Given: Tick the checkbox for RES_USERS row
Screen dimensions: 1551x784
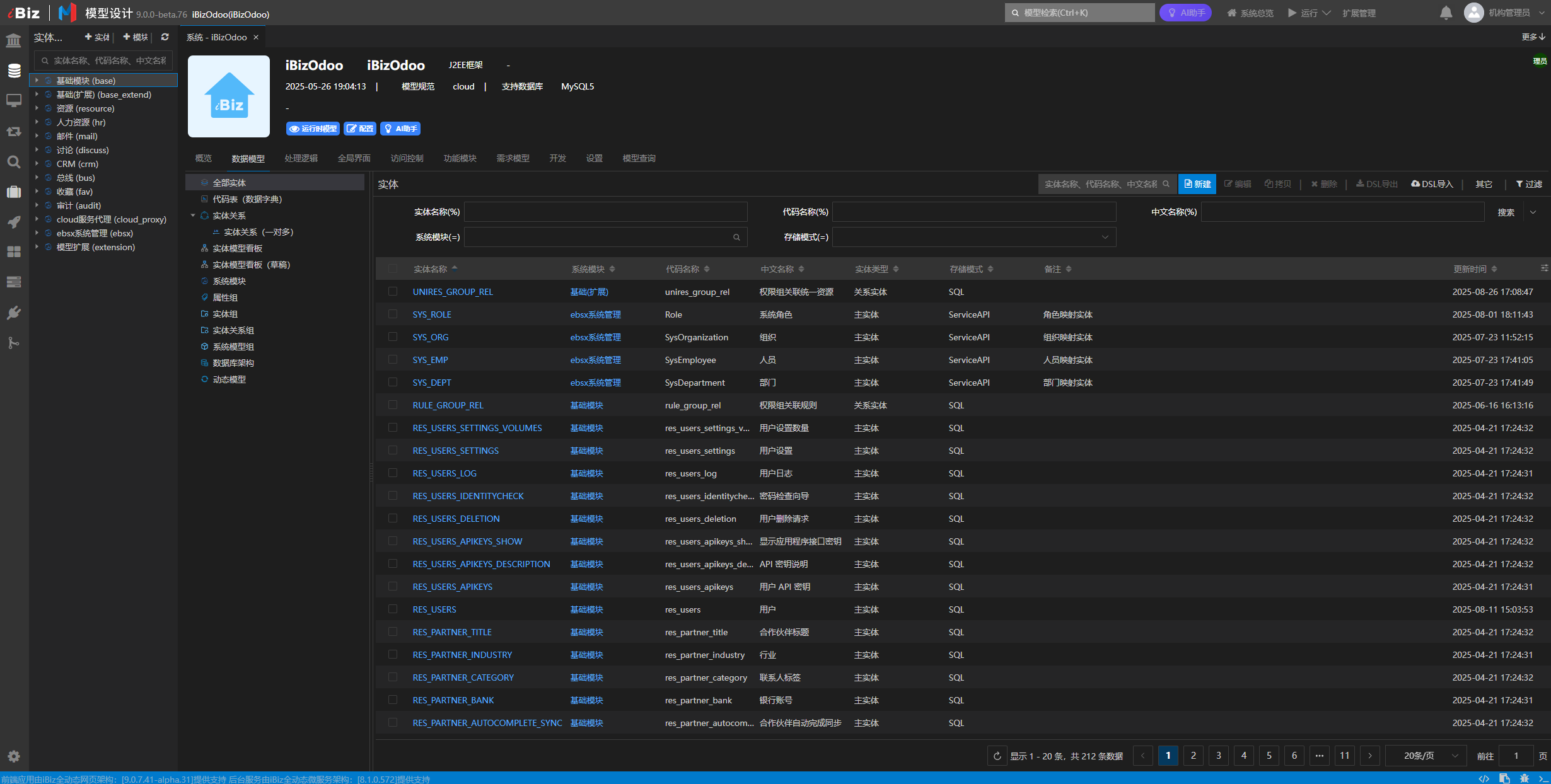Looking at the screenshot, I should coord(393,609).
